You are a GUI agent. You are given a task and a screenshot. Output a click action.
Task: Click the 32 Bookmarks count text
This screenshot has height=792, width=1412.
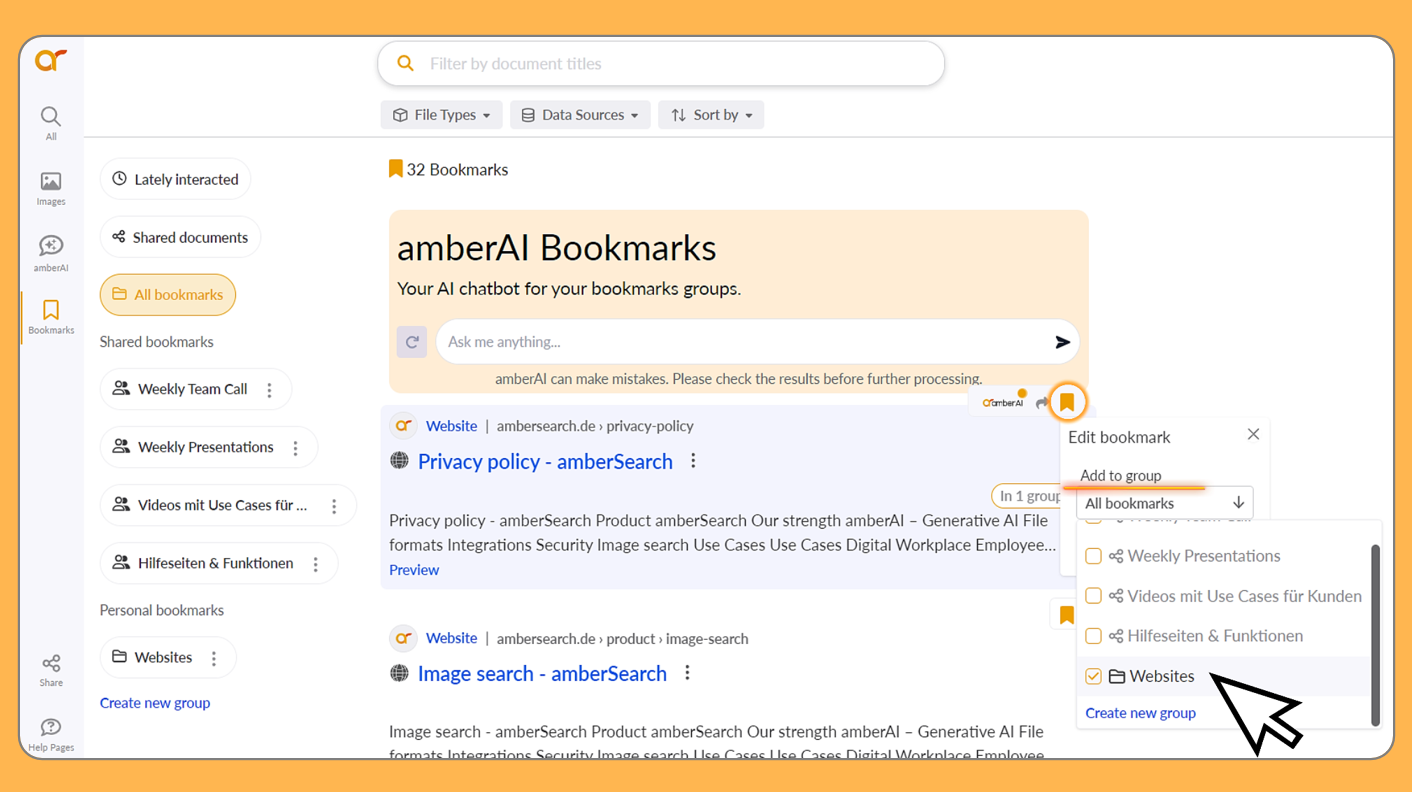point(457,170)
